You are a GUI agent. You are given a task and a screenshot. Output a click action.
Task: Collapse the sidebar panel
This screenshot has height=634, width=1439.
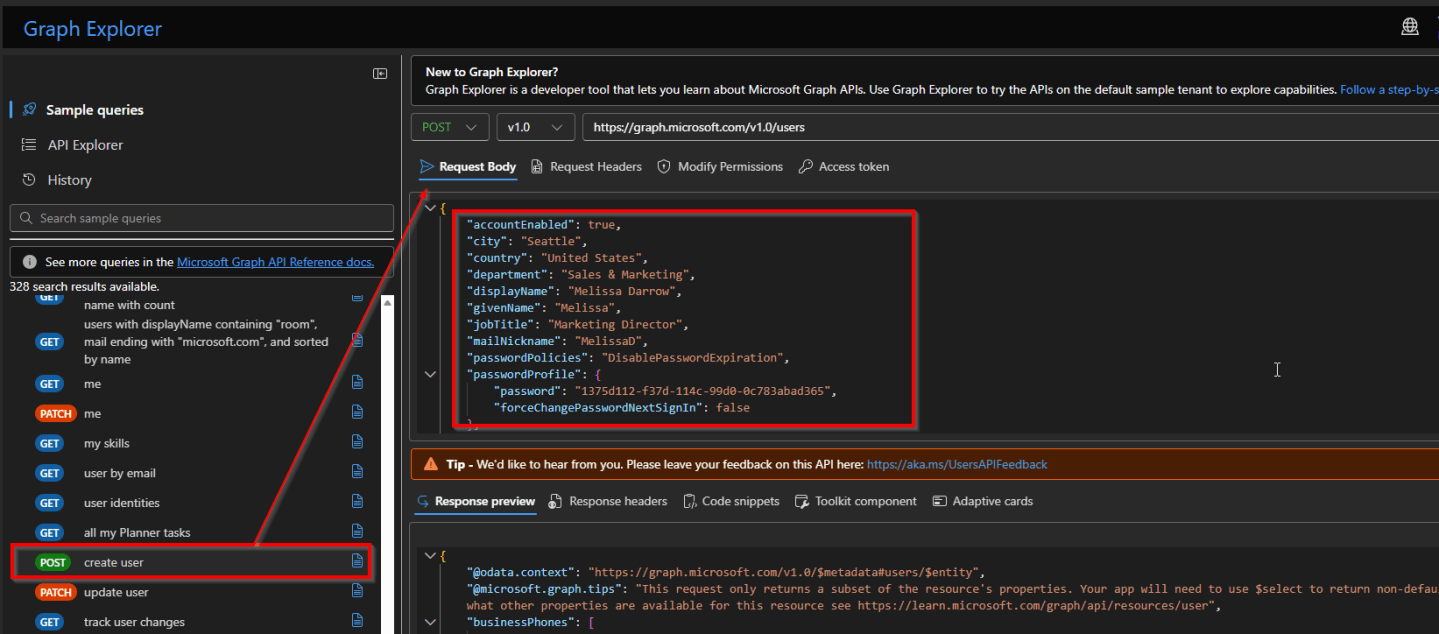click(380, 72)
